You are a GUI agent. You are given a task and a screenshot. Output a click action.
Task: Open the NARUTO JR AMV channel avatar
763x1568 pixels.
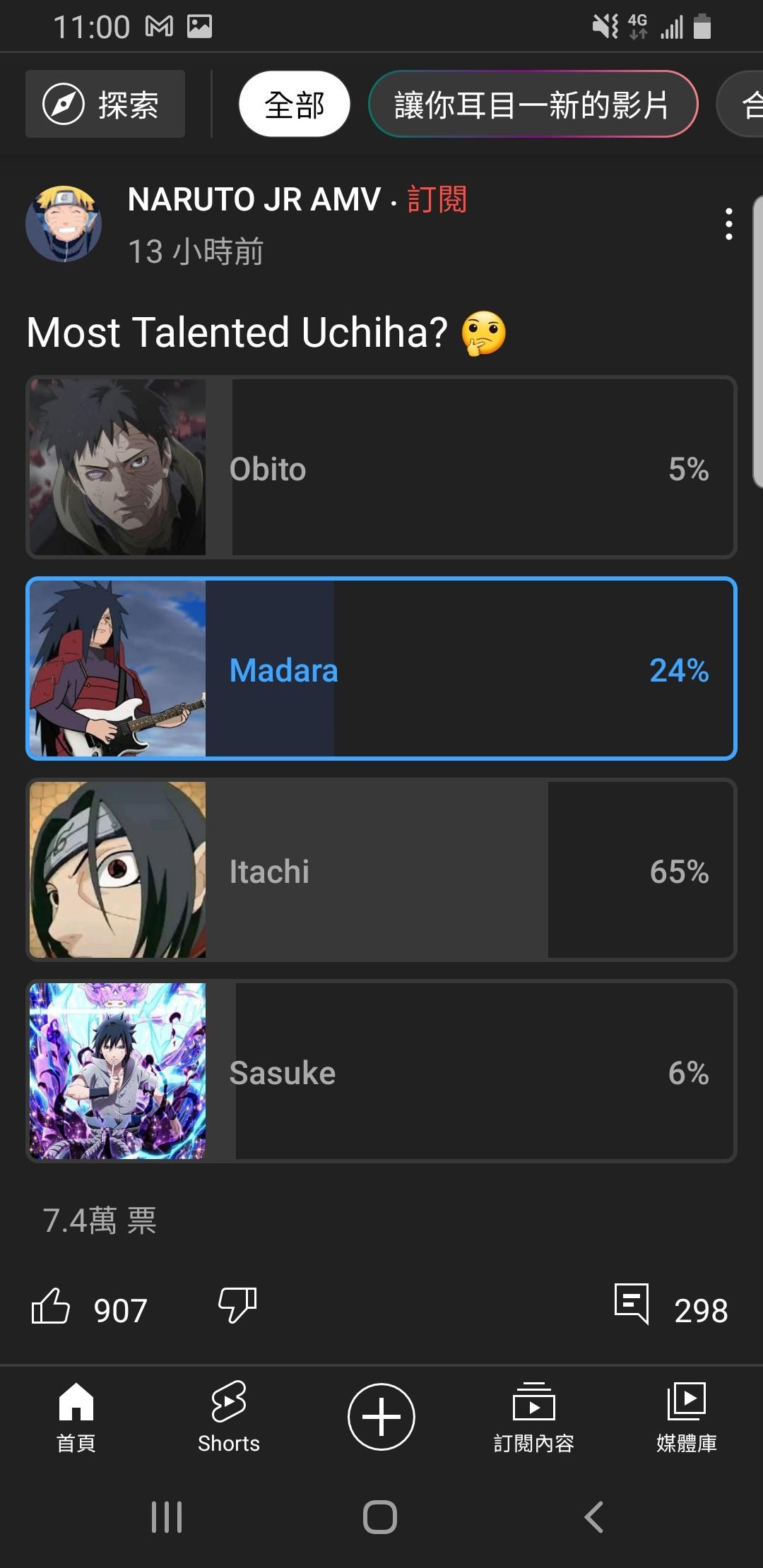[x=64, y=224]
